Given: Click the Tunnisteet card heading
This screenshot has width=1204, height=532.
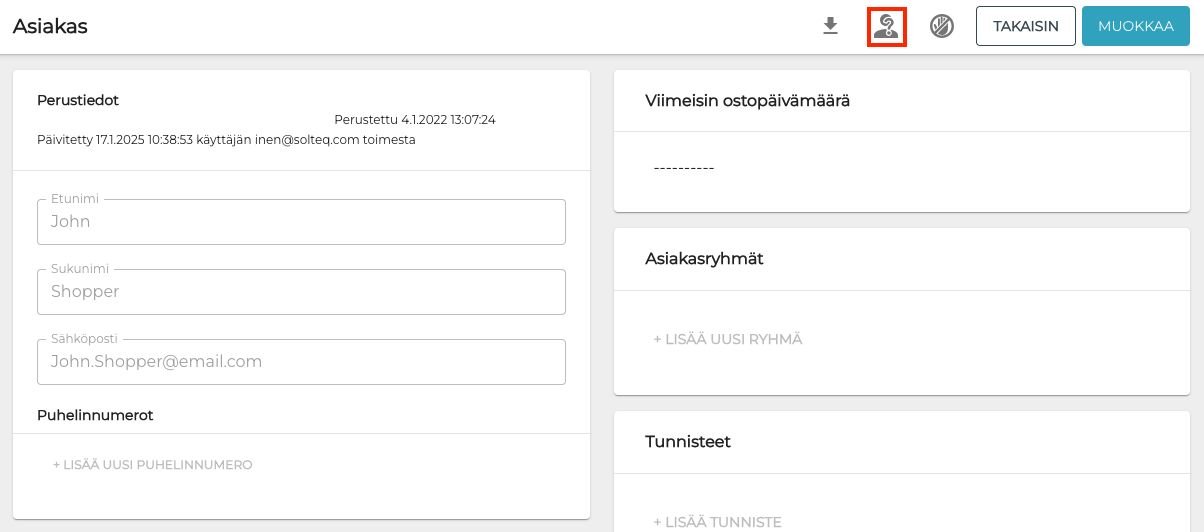Looking at the screenshot, I should click(x=688, y=441).
